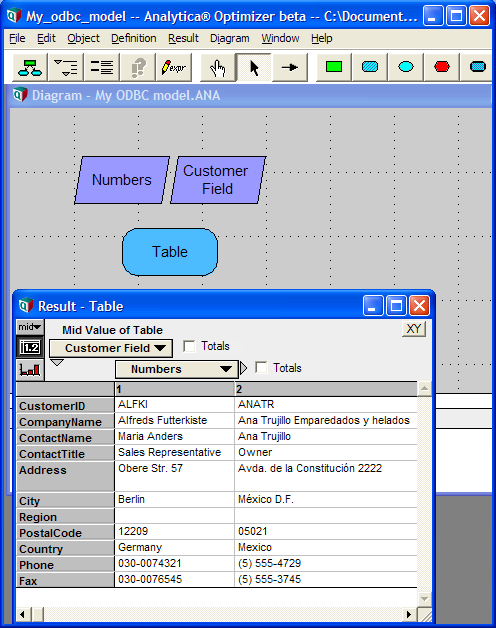Create a green rectangle decision node
Screen dimensions: 496x628
(334, 67)
